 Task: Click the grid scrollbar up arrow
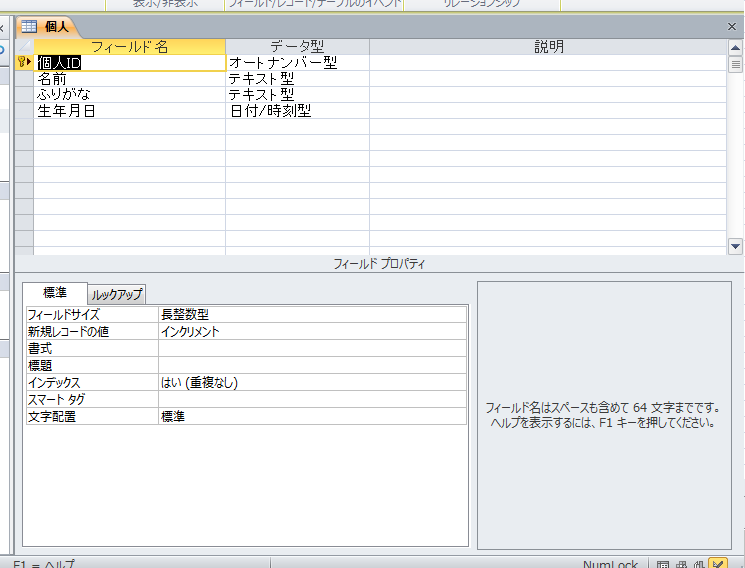[735, 48]
